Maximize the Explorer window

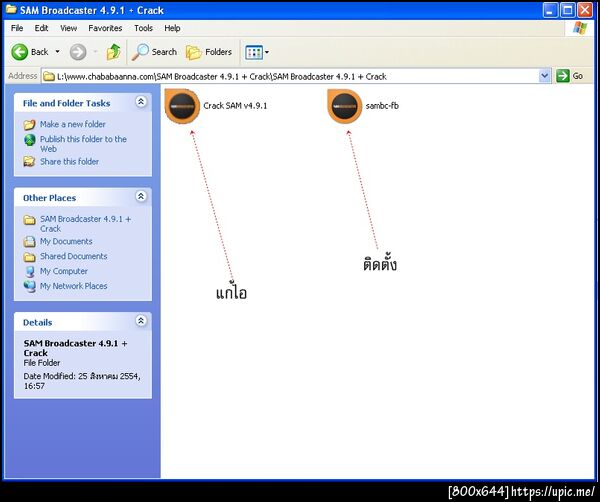click(568, 10)
